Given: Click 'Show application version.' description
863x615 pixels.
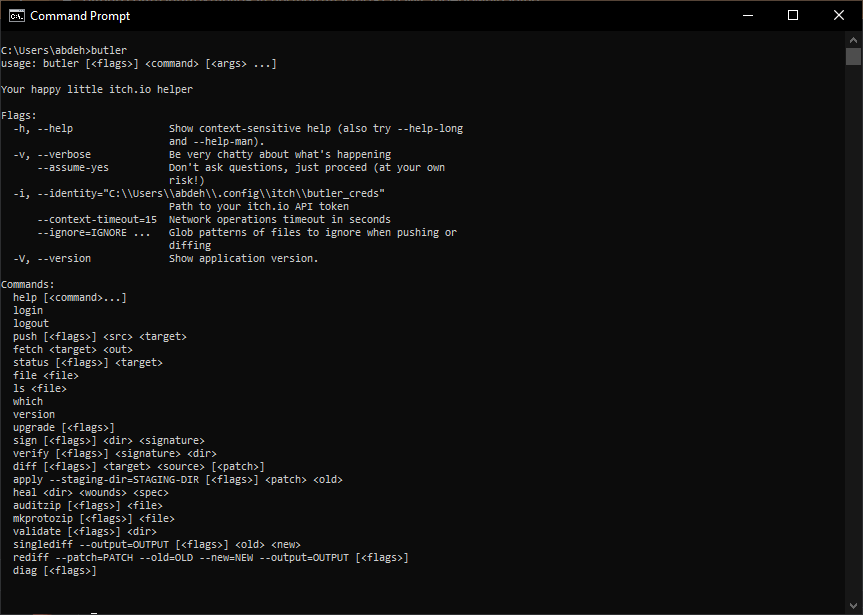Looking at the screenshot, I should pos(244,258).
